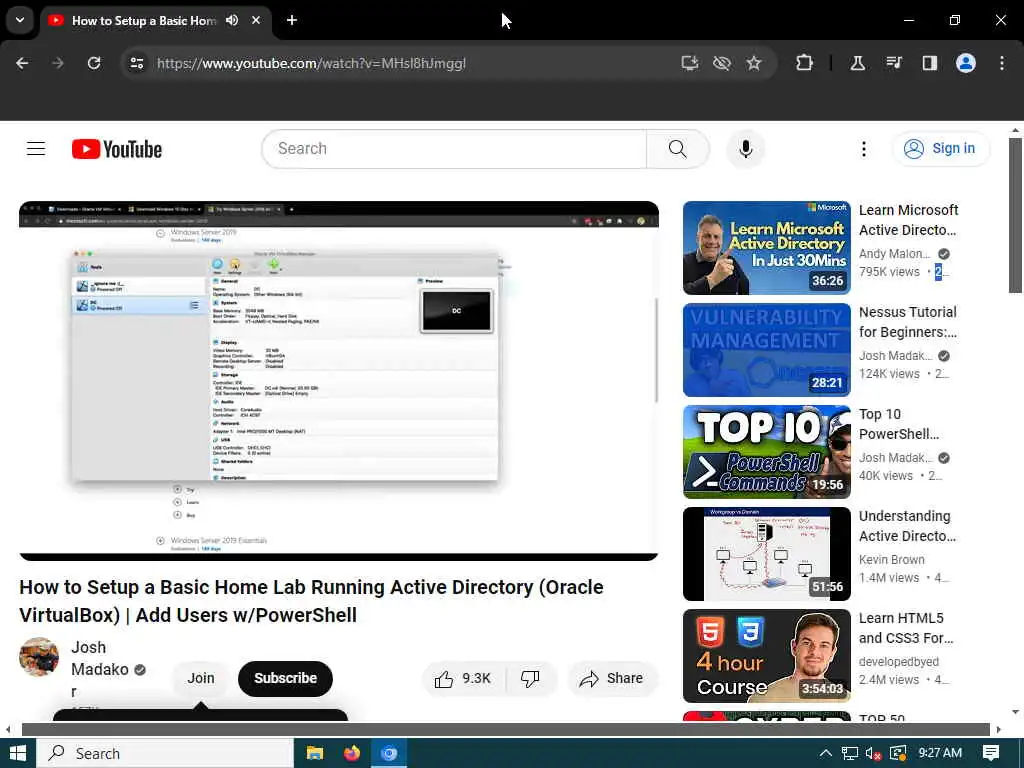The image size is (1024, 768).
Task: Open Windows Start menu
Action: (18, 753)
